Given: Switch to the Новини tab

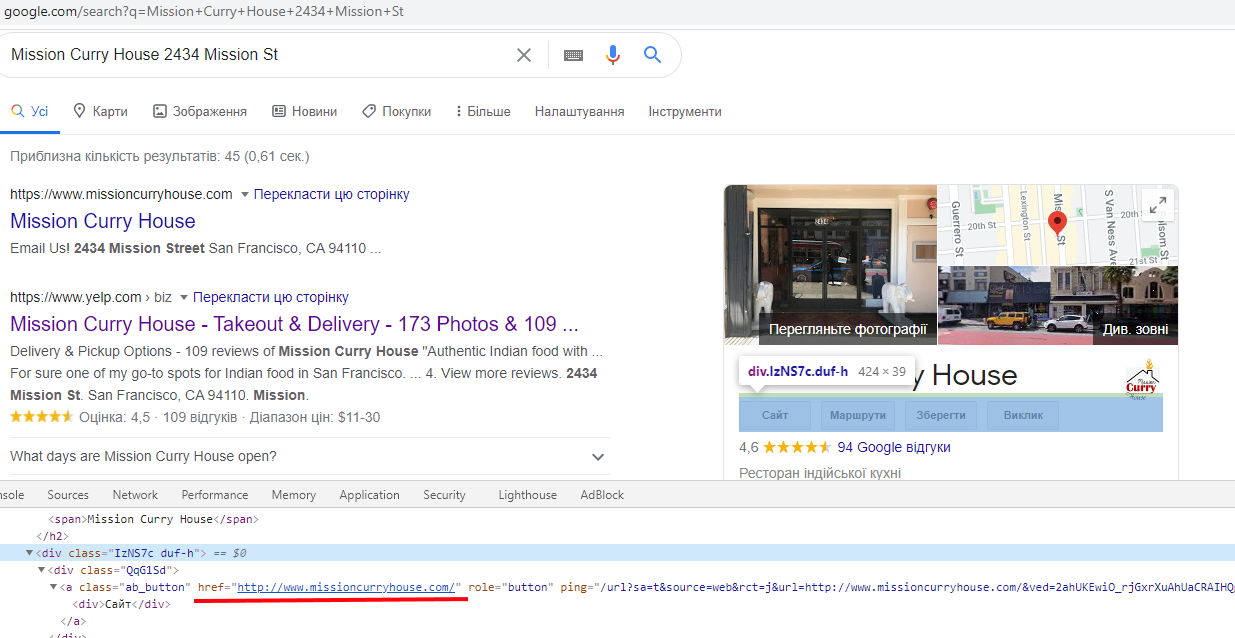Looking at the screenshot, I should (x=305, y=111).
